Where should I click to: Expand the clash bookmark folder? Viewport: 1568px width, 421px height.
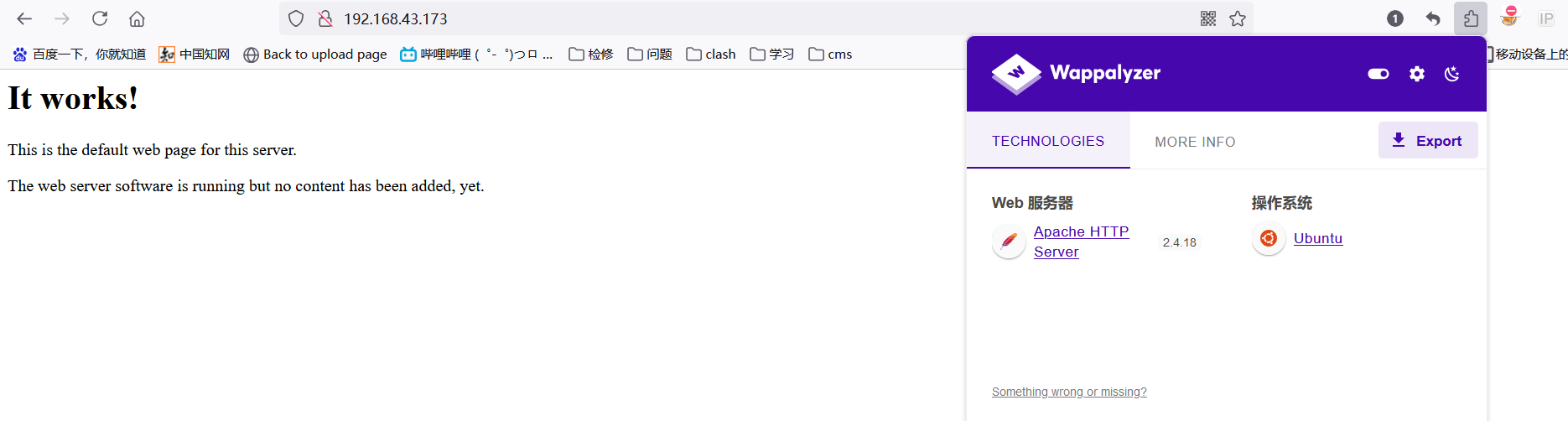[x=711, y=54]
